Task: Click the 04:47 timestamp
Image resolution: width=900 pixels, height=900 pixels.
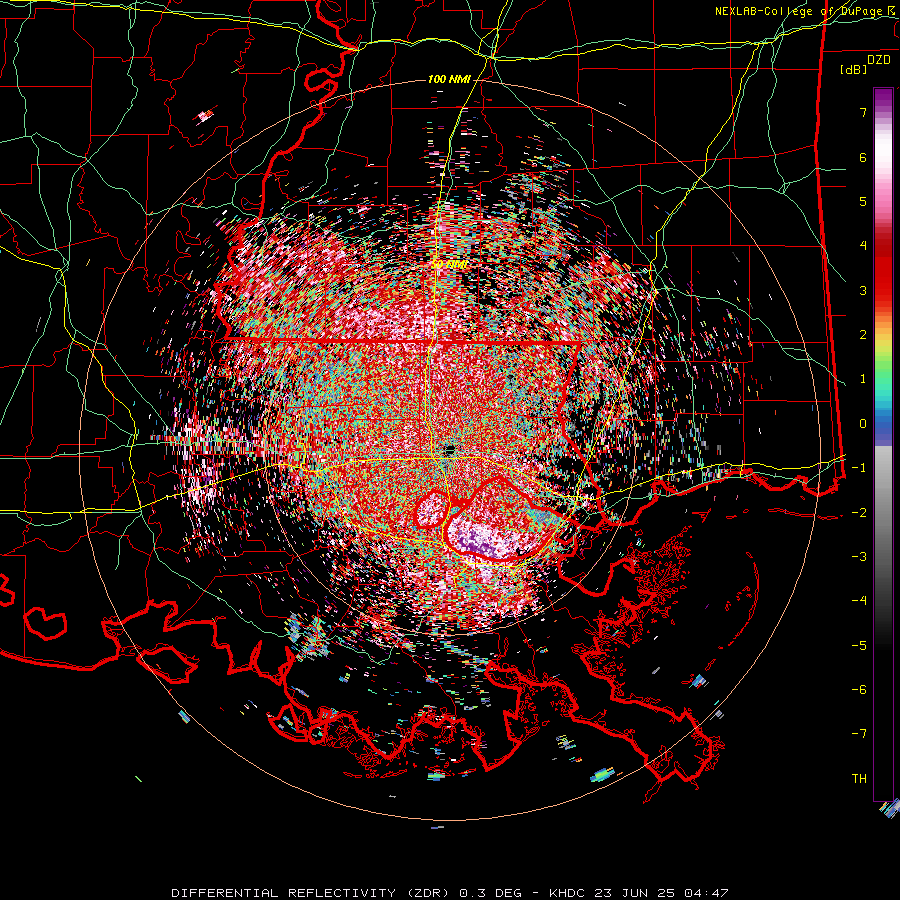Action: pos(709,893)
